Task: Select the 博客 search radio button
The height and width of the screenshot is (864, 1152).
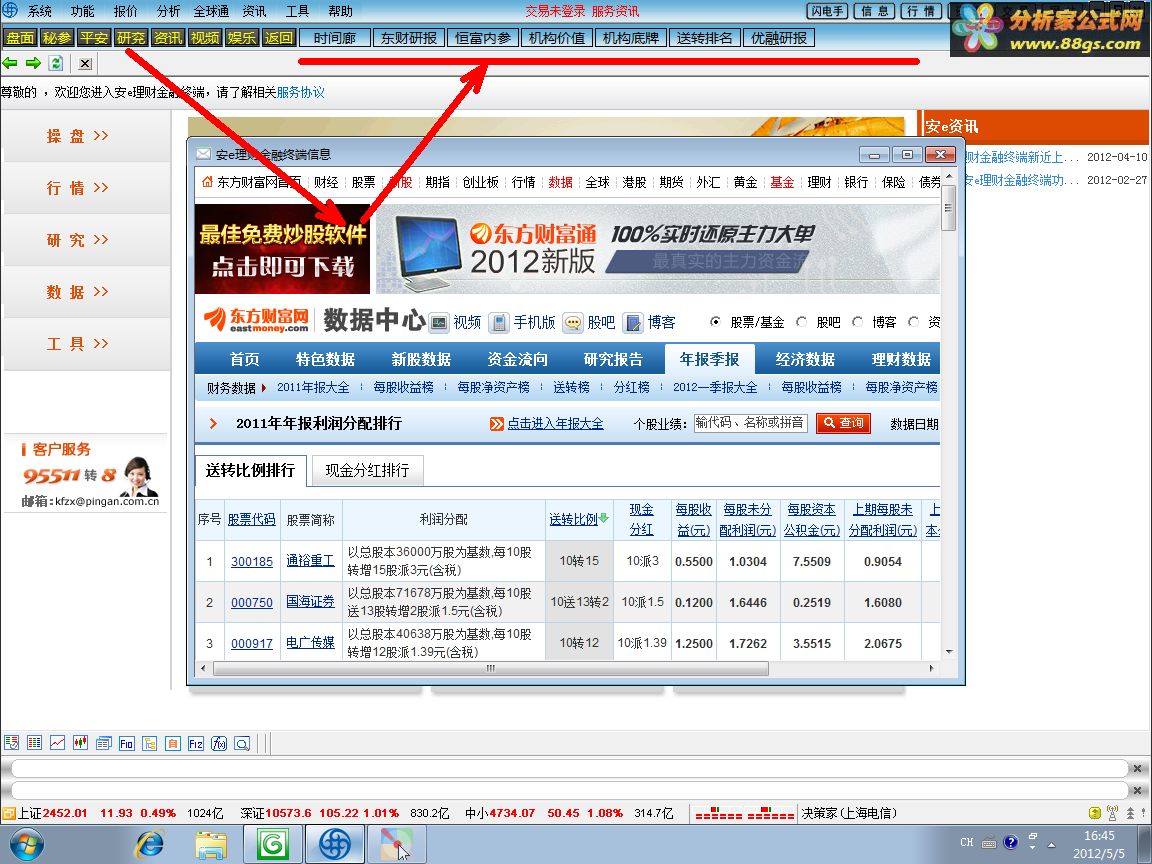Action: point(857,322)
